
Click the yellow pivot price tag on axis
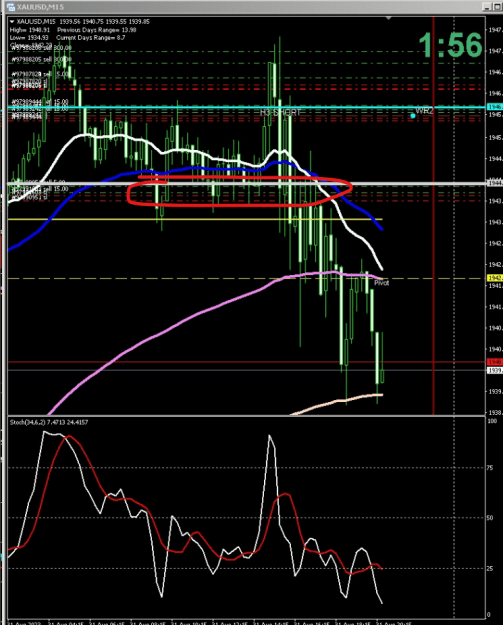[x=495, y=278]
